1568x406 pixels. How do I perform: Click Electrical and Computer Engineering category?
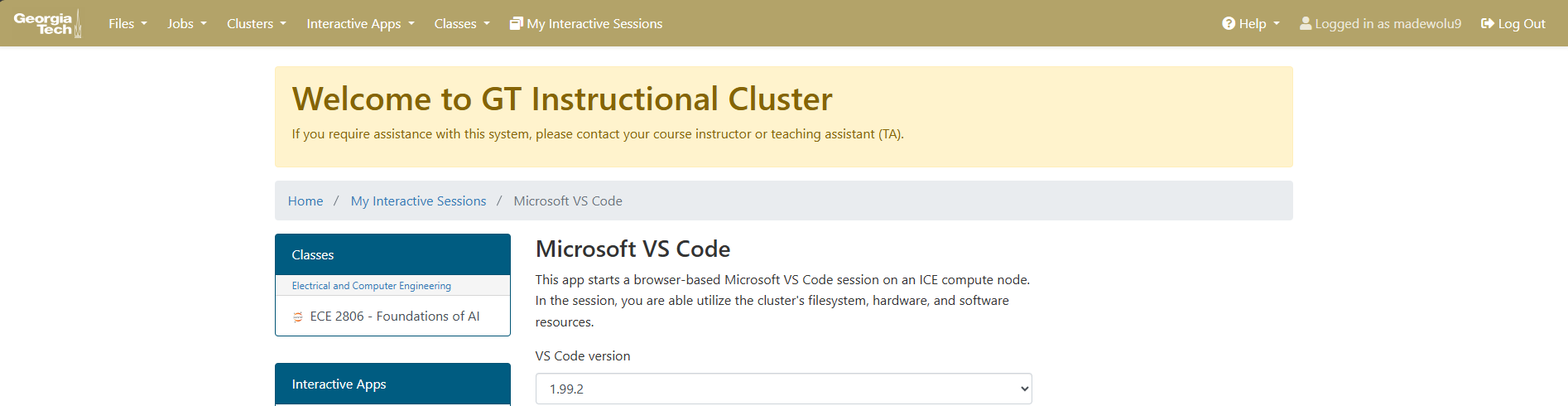[x=371, y=286]
